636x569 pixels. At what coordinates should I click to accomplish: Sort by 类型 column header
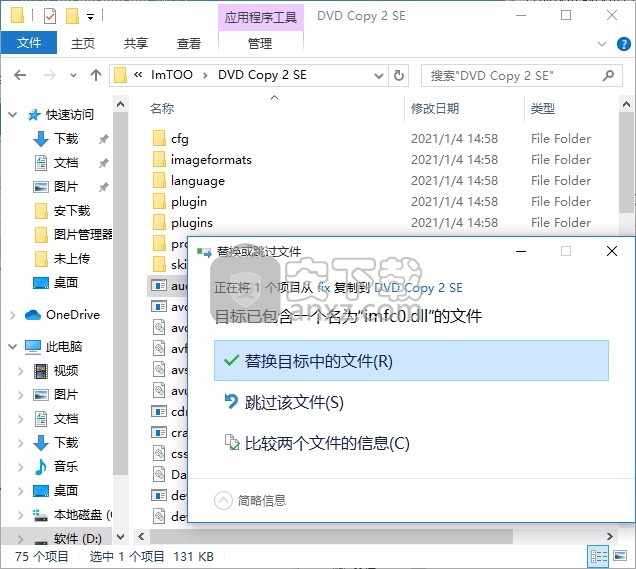[x=543, y=108]
